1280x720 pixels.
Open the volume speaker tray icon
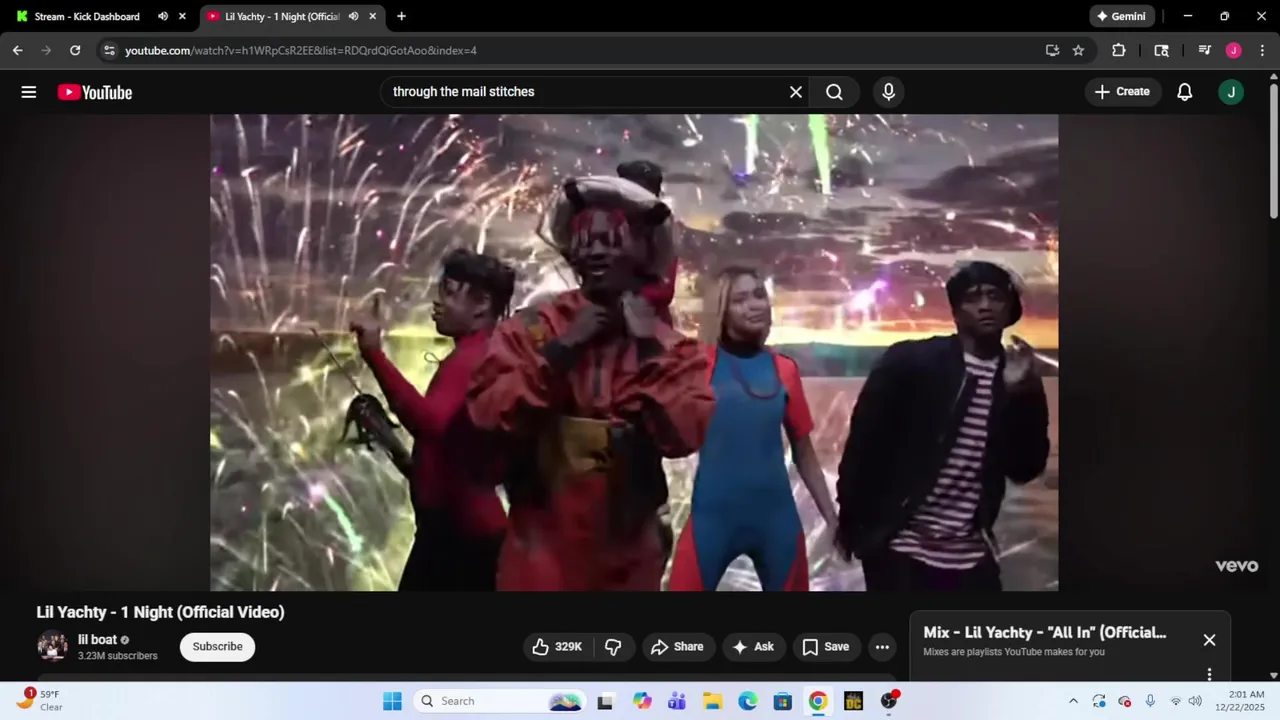coord(1195,701)
